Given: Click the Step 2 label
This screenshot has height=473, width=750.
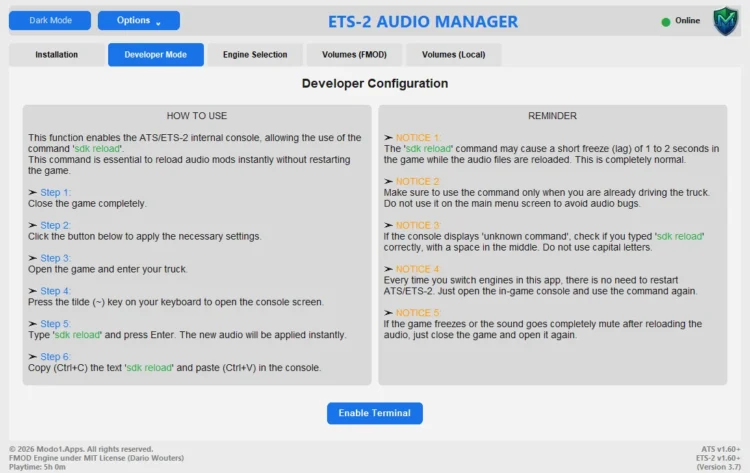Looking at the screenshot, I should click(x=55, y=225).
